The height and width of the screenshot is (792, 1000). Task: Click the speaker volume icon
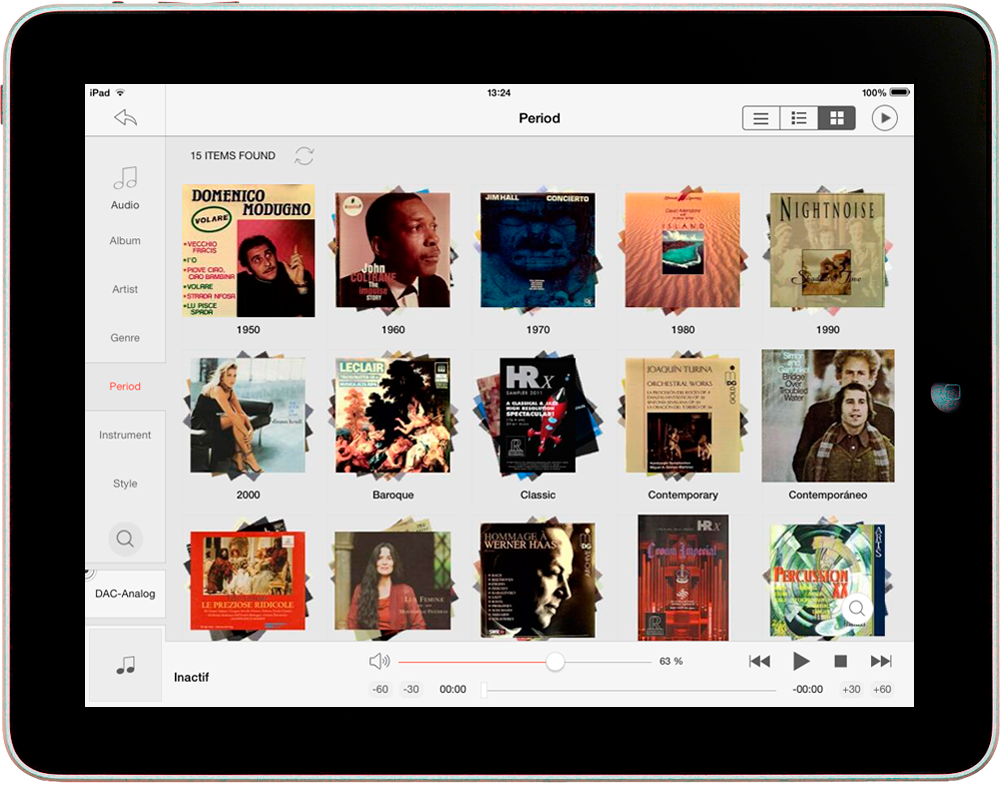point(379,661)
